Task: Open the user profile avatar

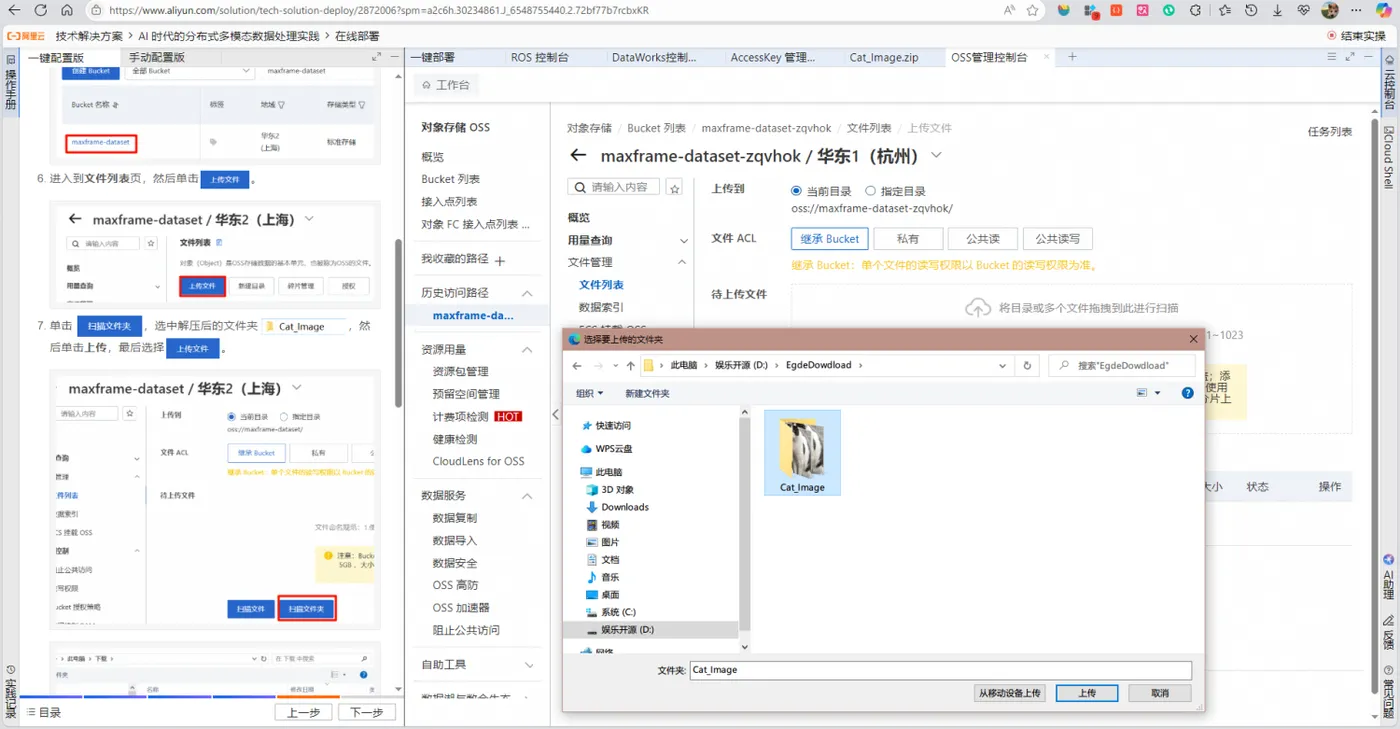Action: (x=1330, y=10)
